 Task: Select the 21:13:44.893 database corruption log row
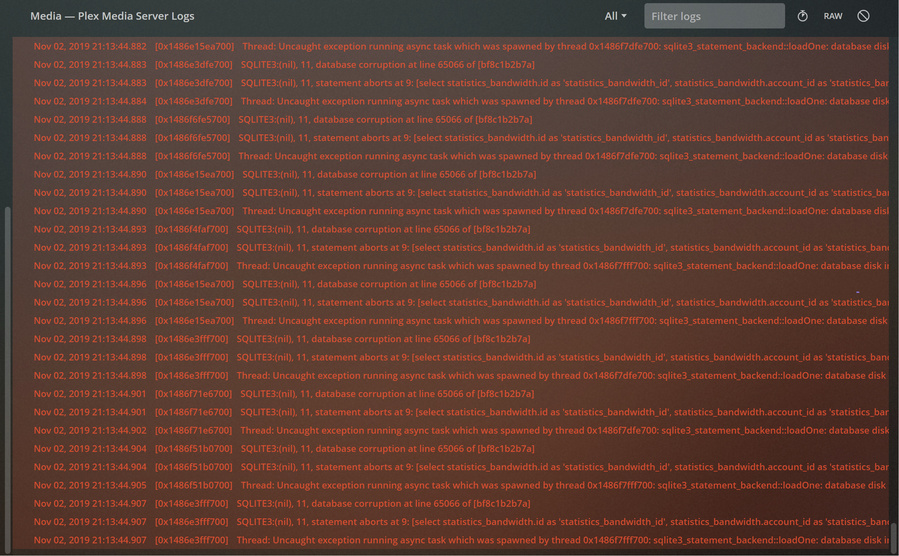(451, 229)
